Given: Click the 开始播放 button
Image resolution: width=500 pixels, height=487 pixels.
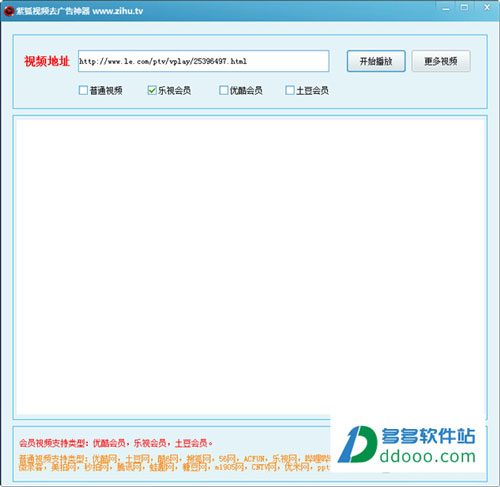Looking at the screenshot, I should [x=376, y=61].
